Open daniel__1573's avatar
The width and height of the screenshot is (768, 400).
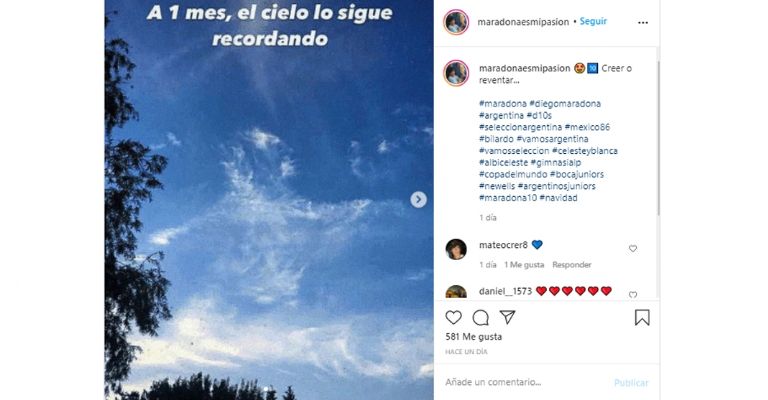[x=456, y=292]
